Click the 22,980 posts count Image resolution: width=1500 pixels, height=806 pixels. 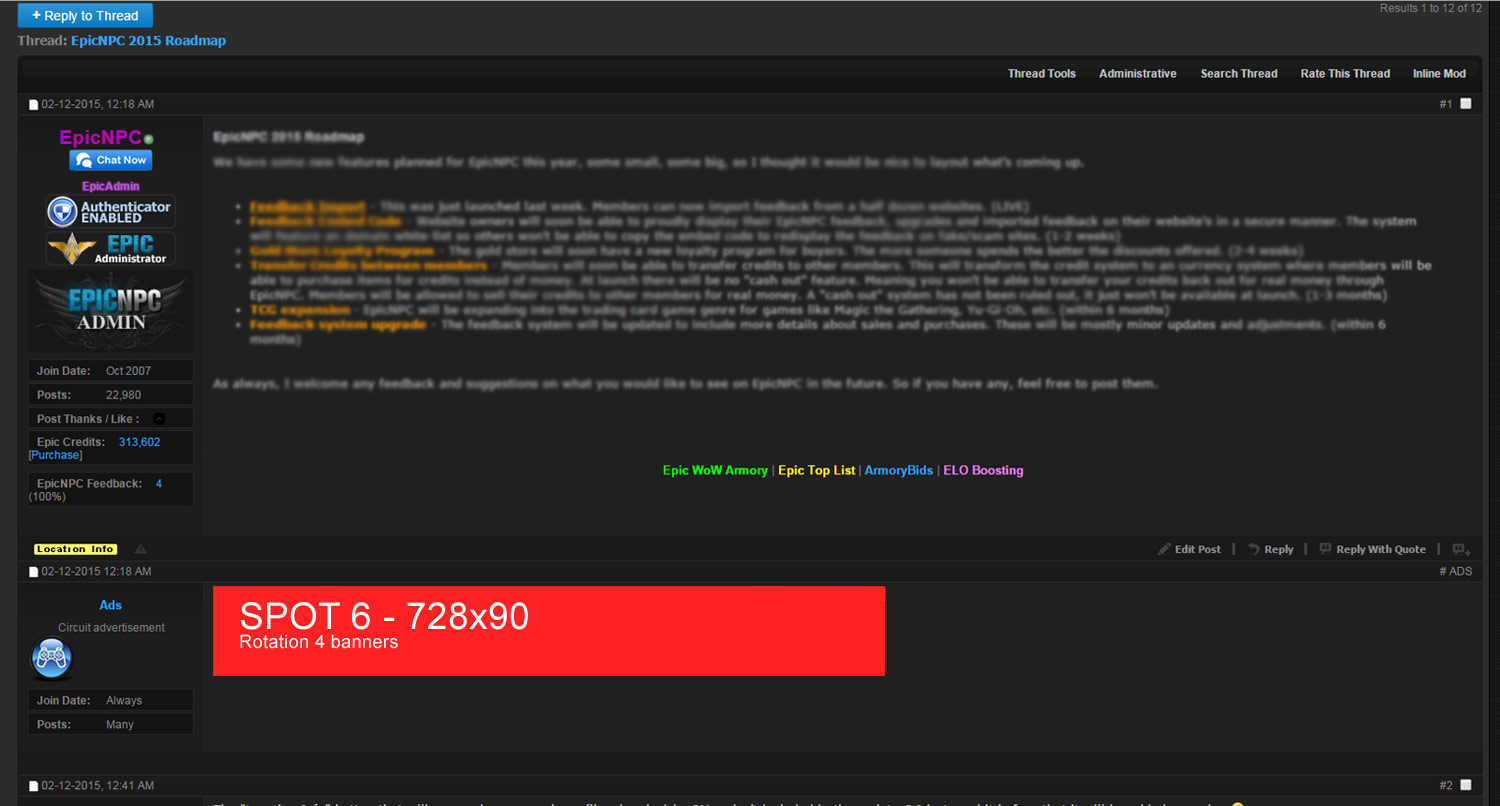click(124, 395)
